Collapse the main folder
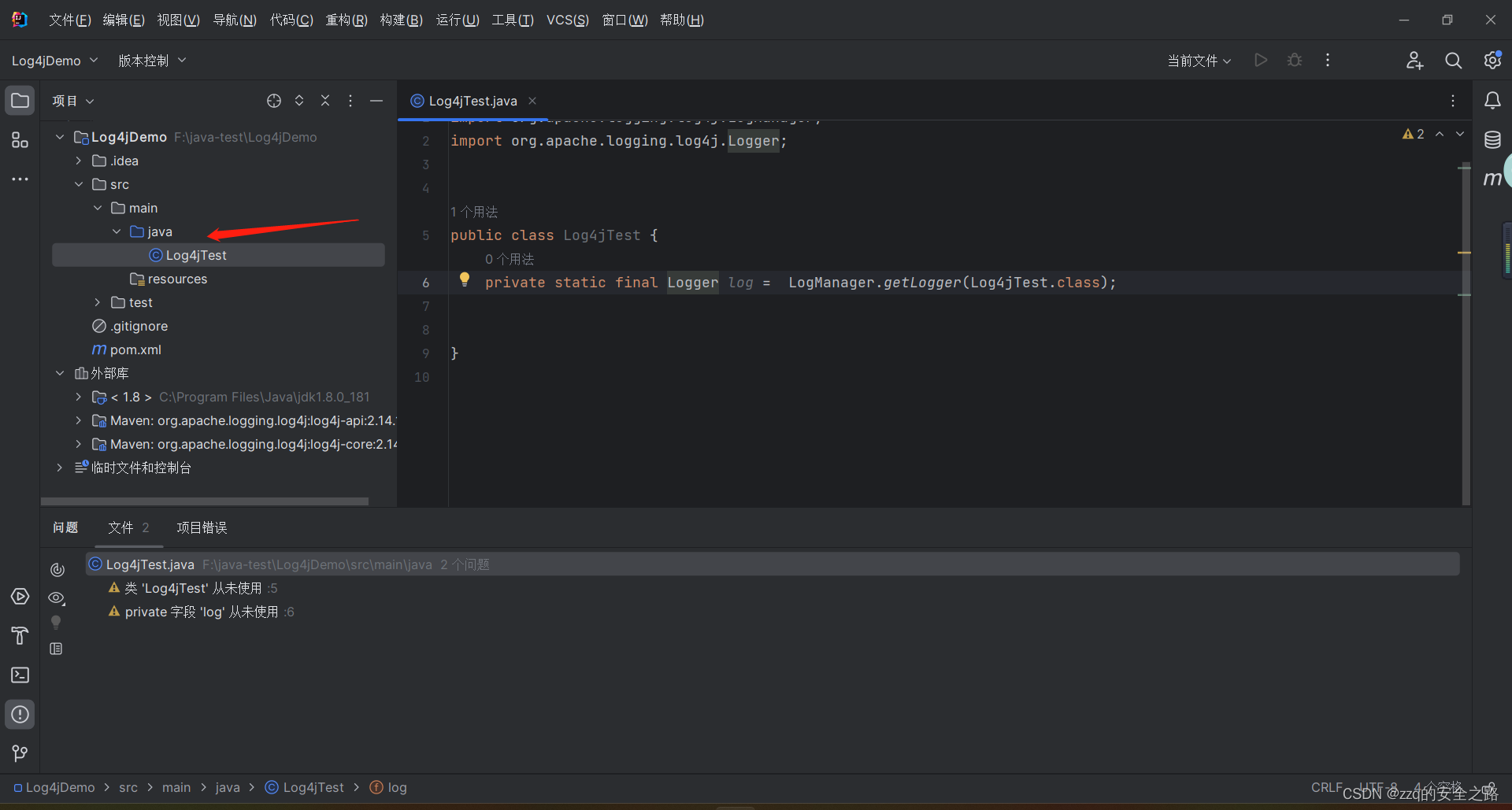 97,208
